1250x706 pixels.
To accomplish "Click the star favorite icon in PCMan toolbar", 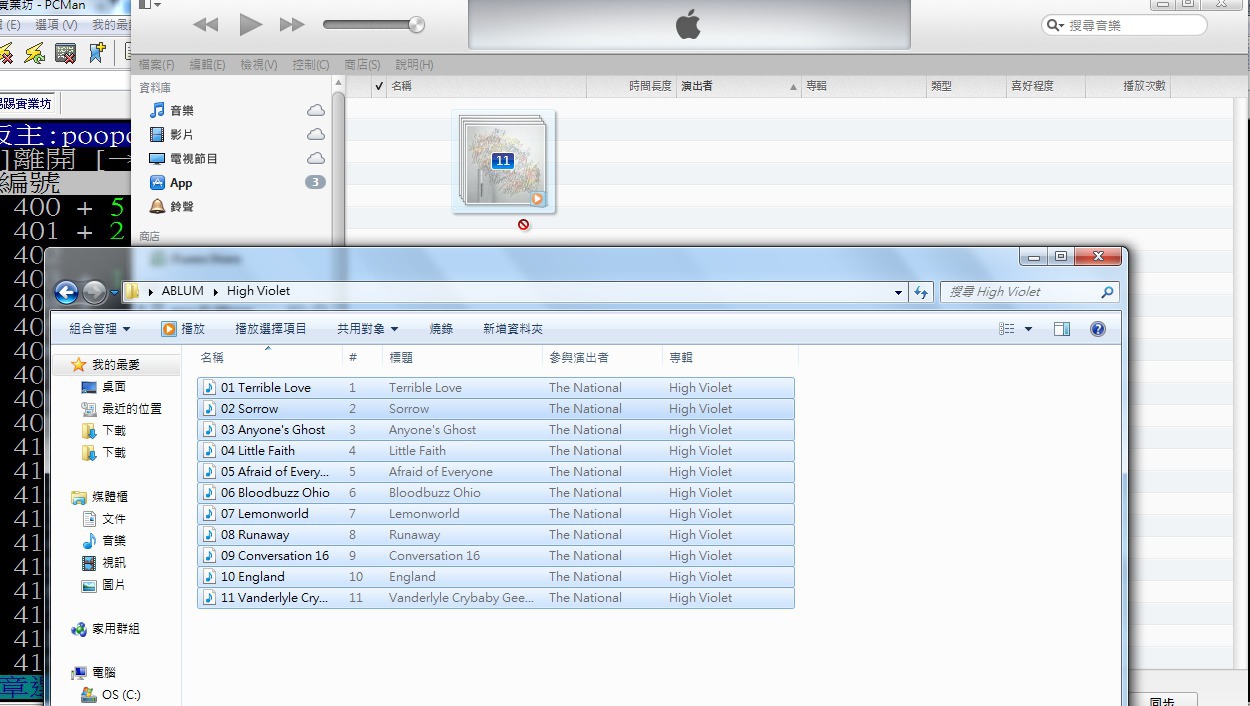I will tap(97, 52).
